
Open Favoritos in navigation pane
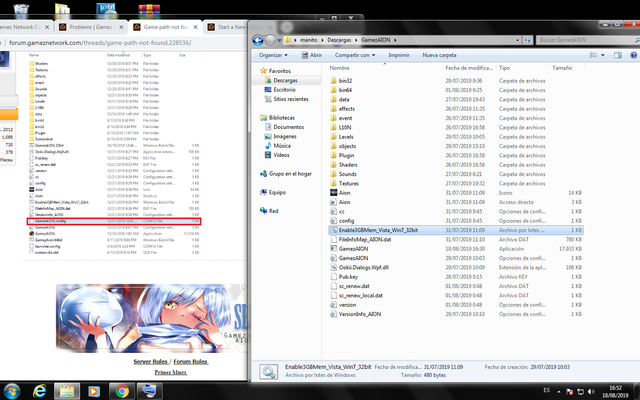pyautogui.click(x=280, y=71)
